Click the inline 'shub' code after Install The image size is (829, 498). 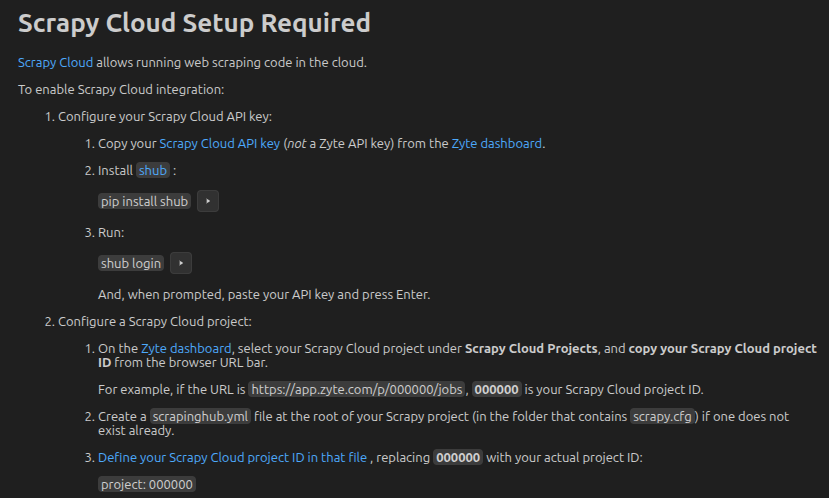click(153, 171)
